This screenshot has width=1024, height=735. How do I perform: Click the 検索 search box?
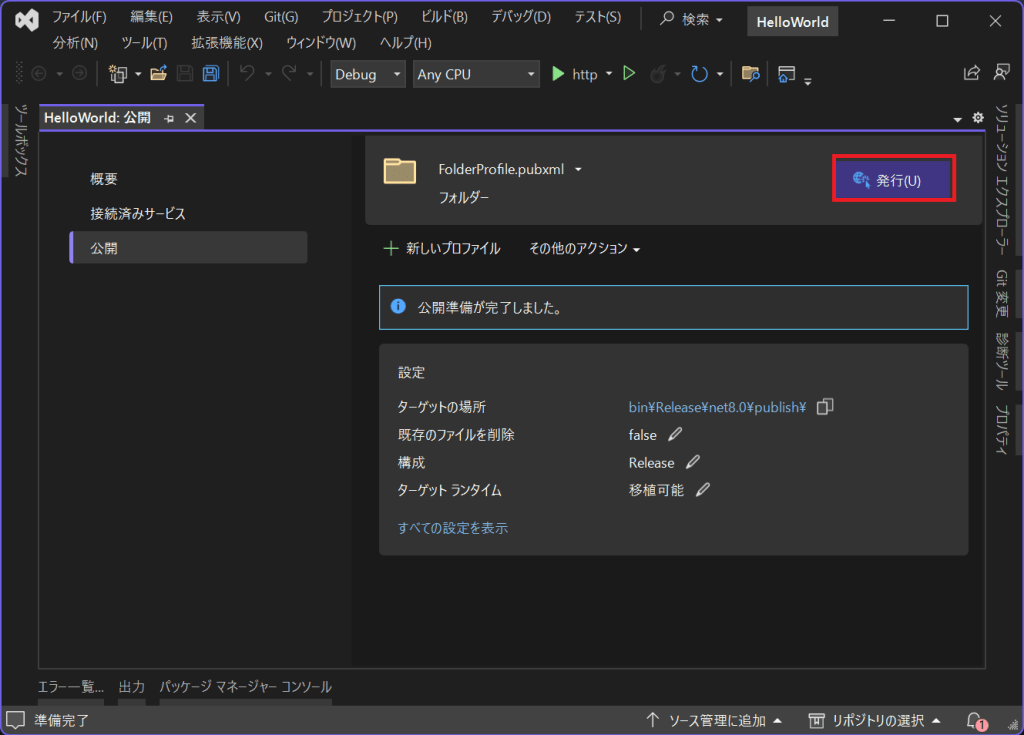point(692,19)
